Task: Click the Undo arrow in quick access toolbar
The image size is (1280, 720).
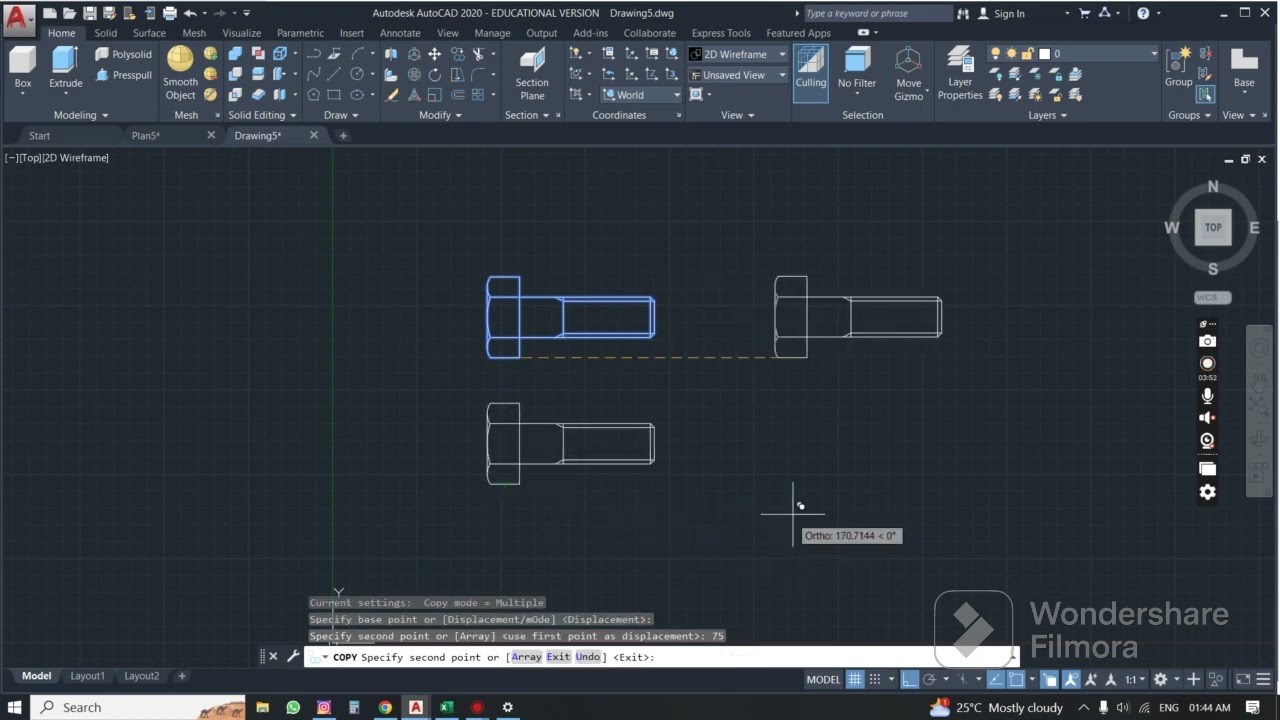Action: point(190,13)
